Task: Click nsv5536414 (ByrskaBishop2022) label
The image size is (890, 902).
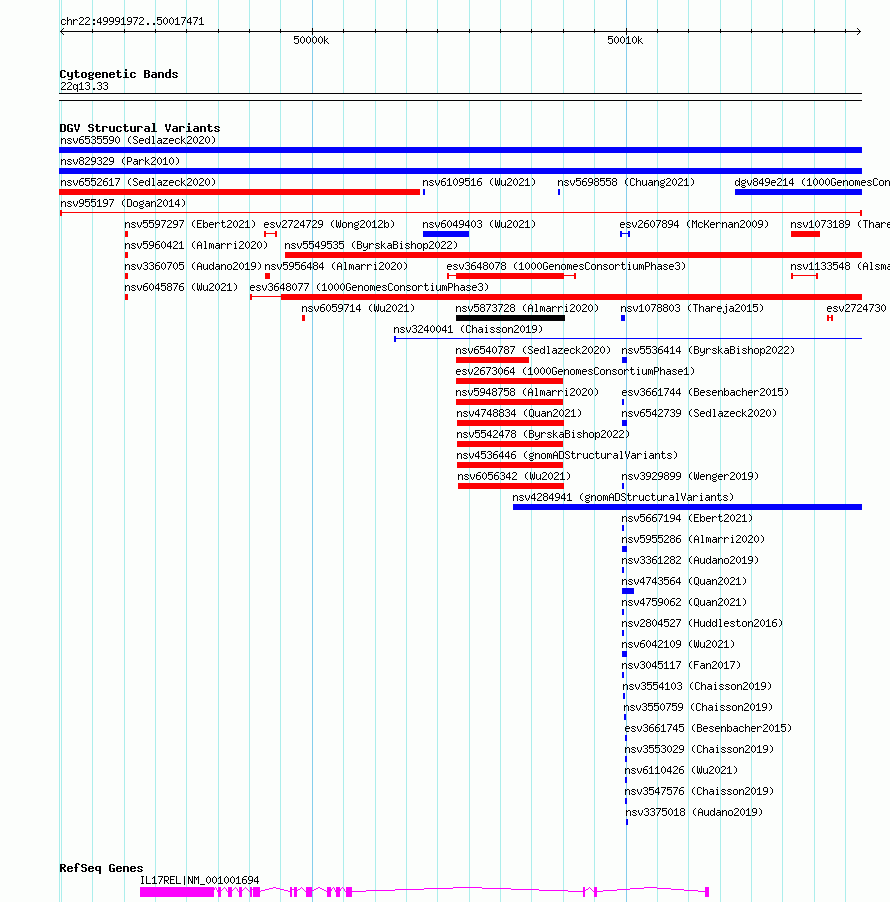Action: (x=708, y=350)
